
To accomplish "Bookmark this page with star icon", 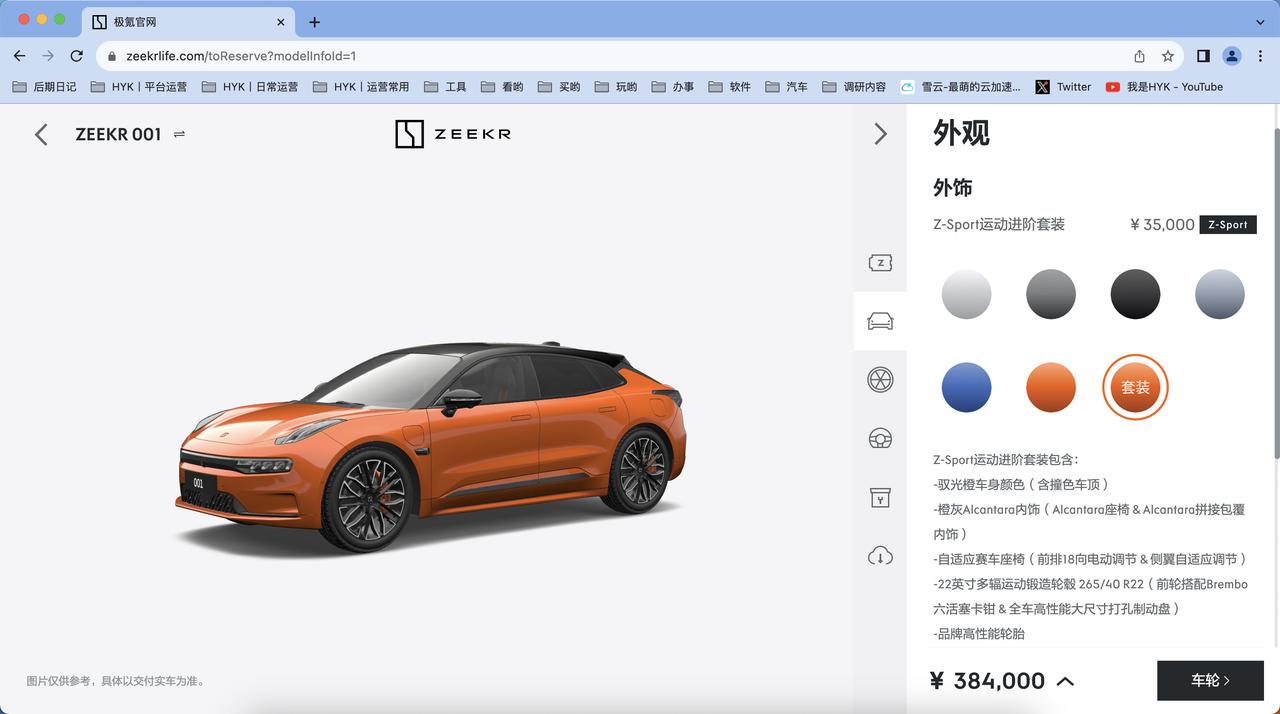I will [1167, 56].
